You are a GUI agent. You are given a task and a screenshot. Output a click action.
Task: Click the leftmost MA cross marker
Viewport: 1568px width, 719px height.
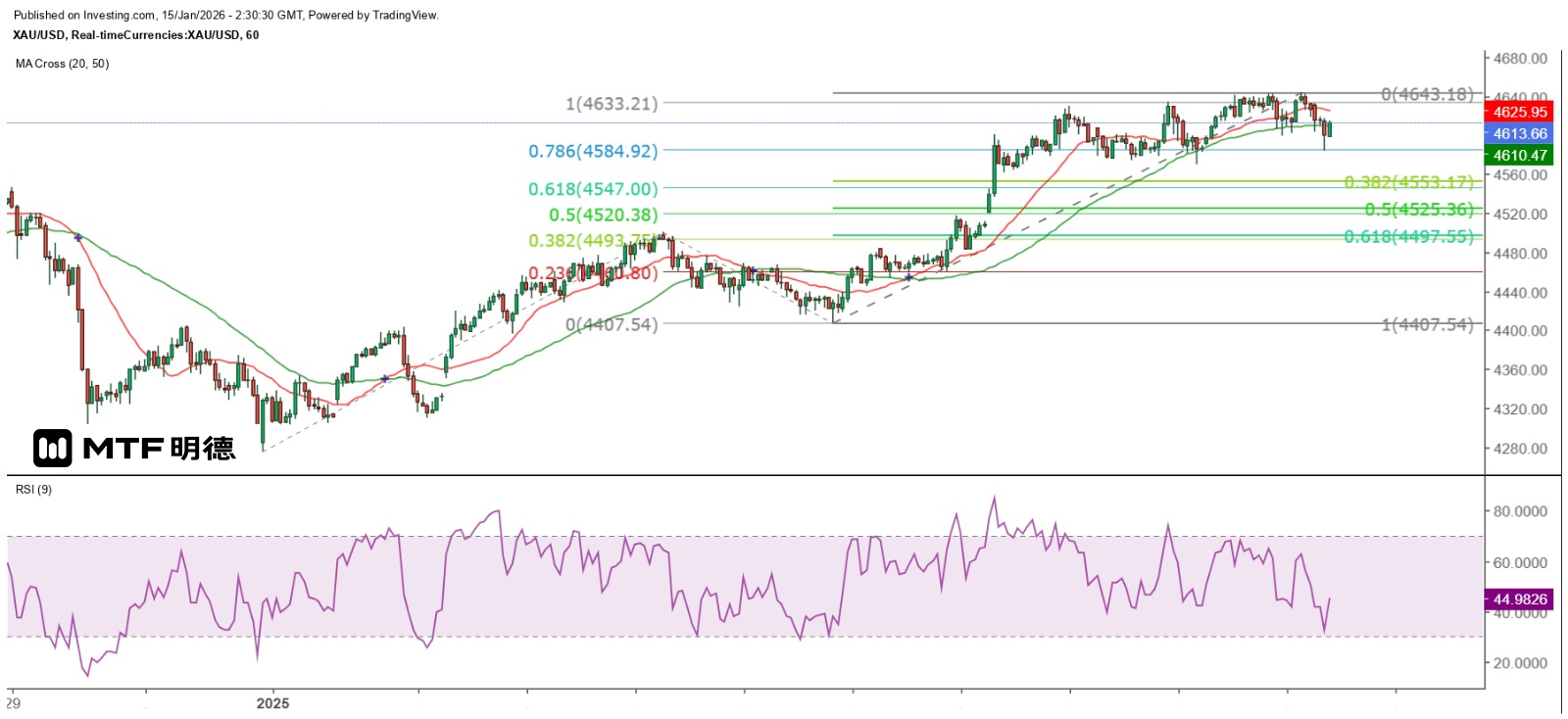77,237
